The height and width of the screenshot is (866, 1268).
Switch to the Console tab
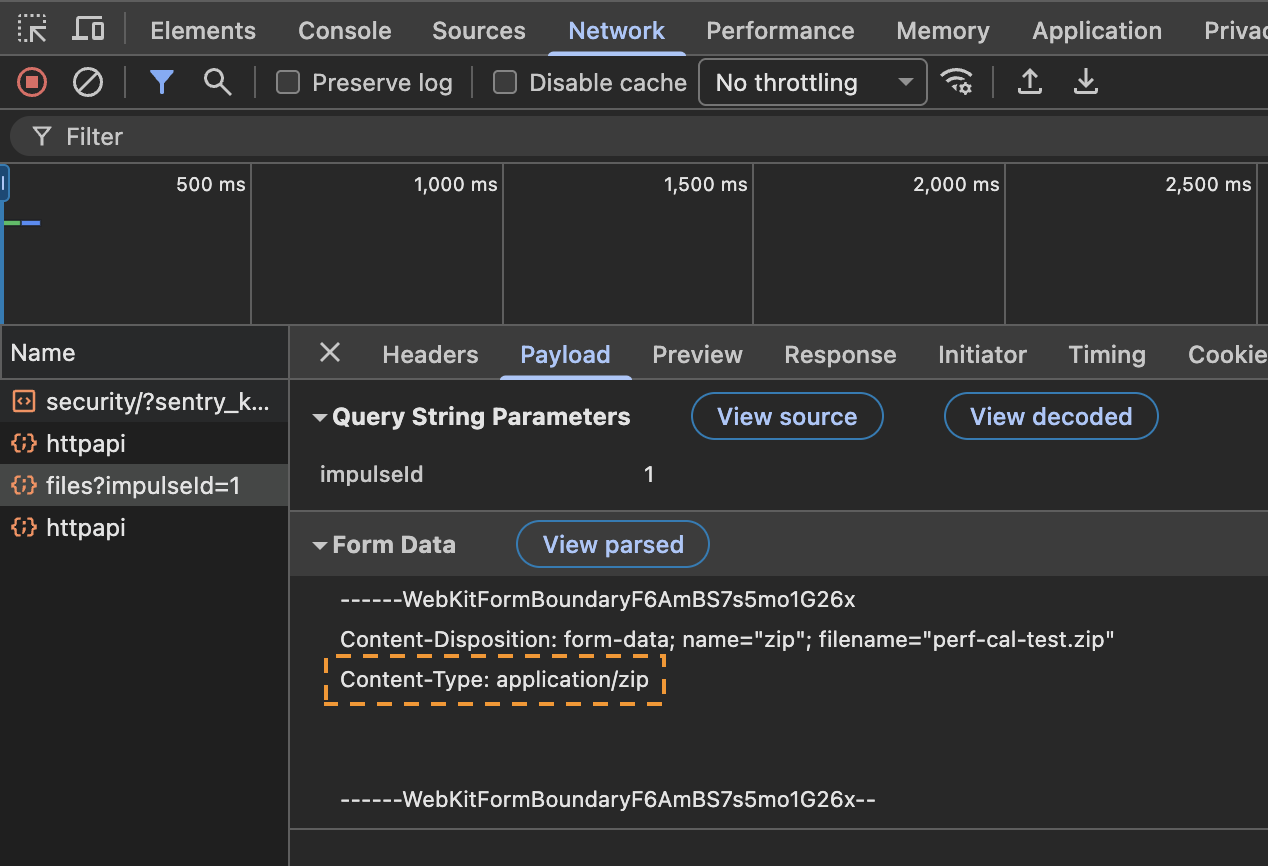344,31
